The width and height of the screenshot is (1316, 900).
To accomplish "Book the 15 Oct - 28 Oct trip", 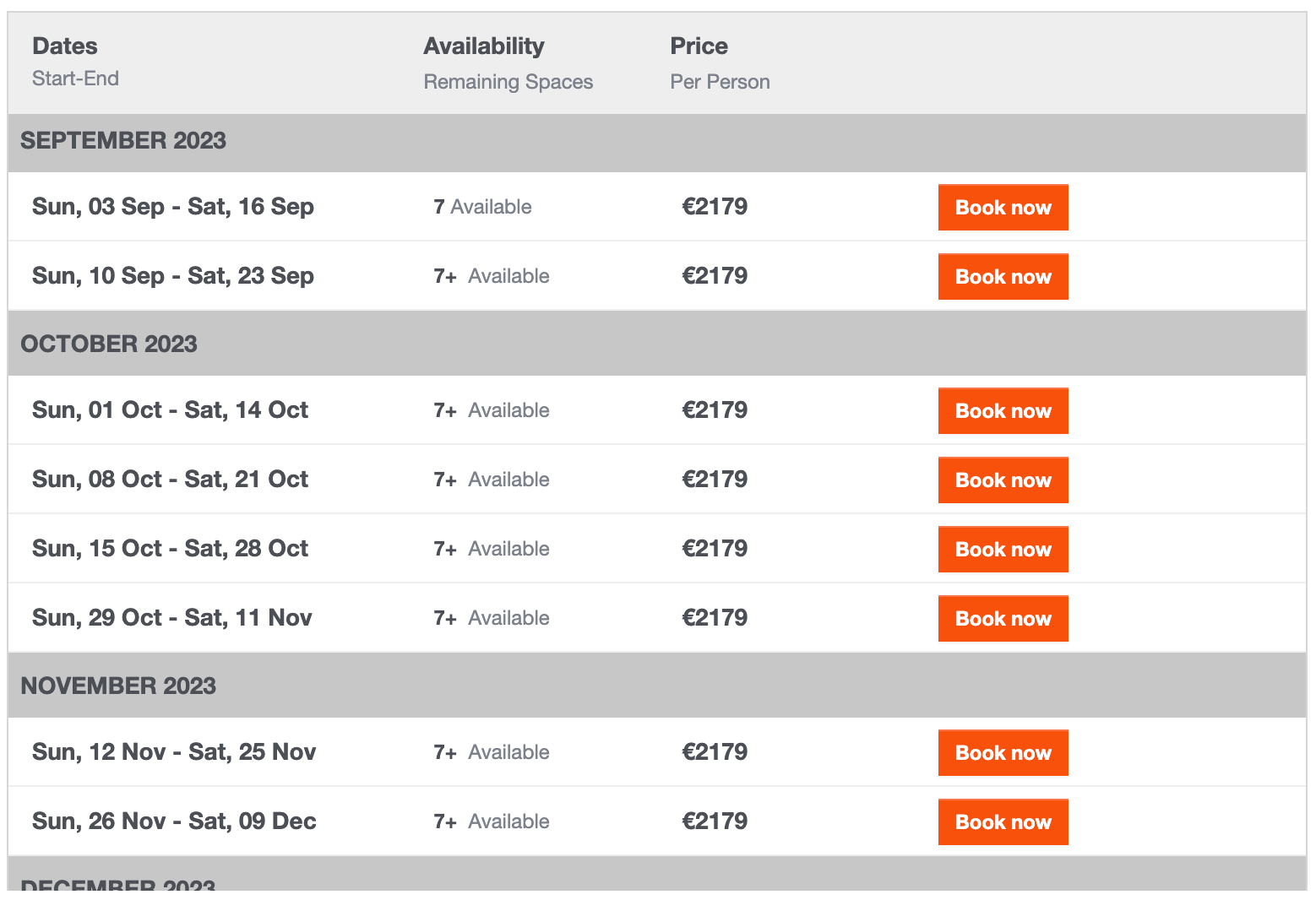I will click(x=1003, y=549).
